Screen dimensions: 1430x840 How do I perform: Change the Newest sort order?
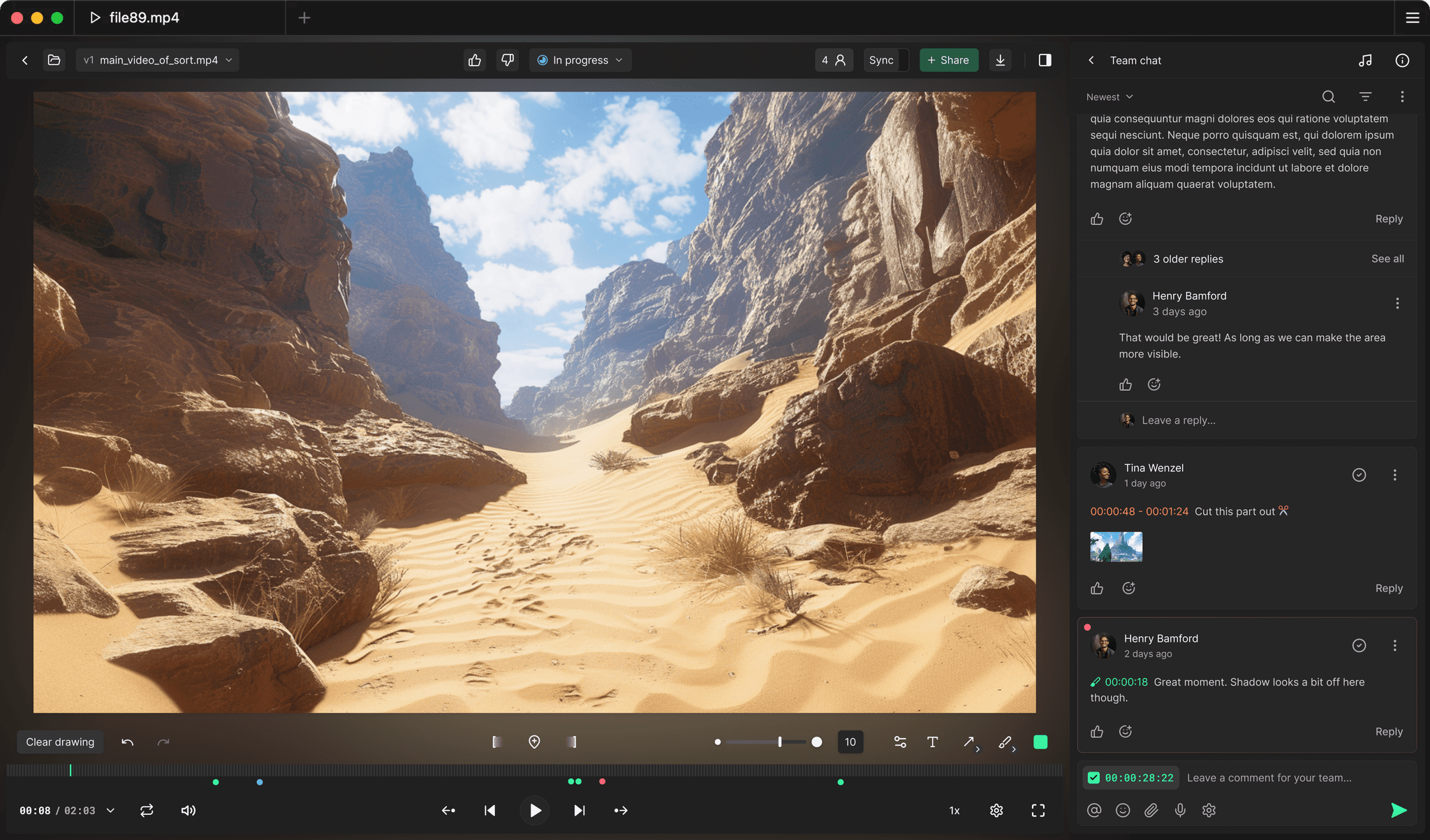point(1110,97)
